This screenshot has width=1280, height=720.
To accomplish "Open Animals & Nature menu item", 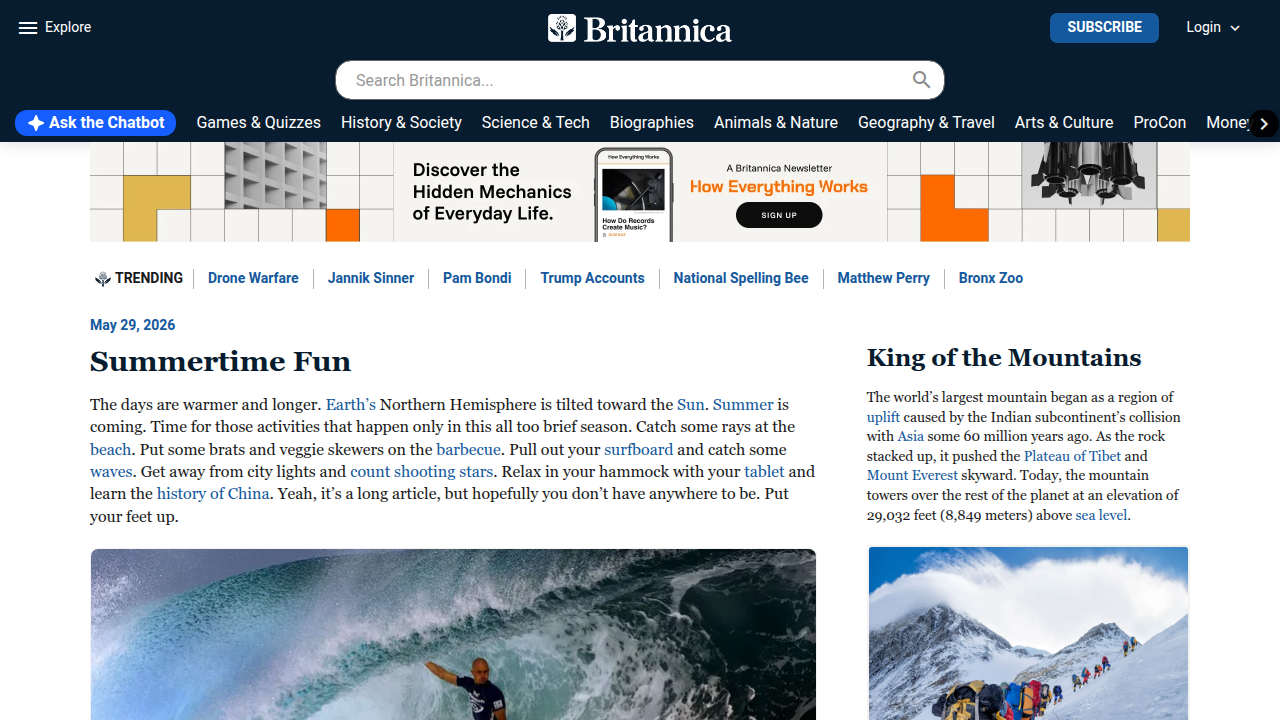I will point(776,123).
